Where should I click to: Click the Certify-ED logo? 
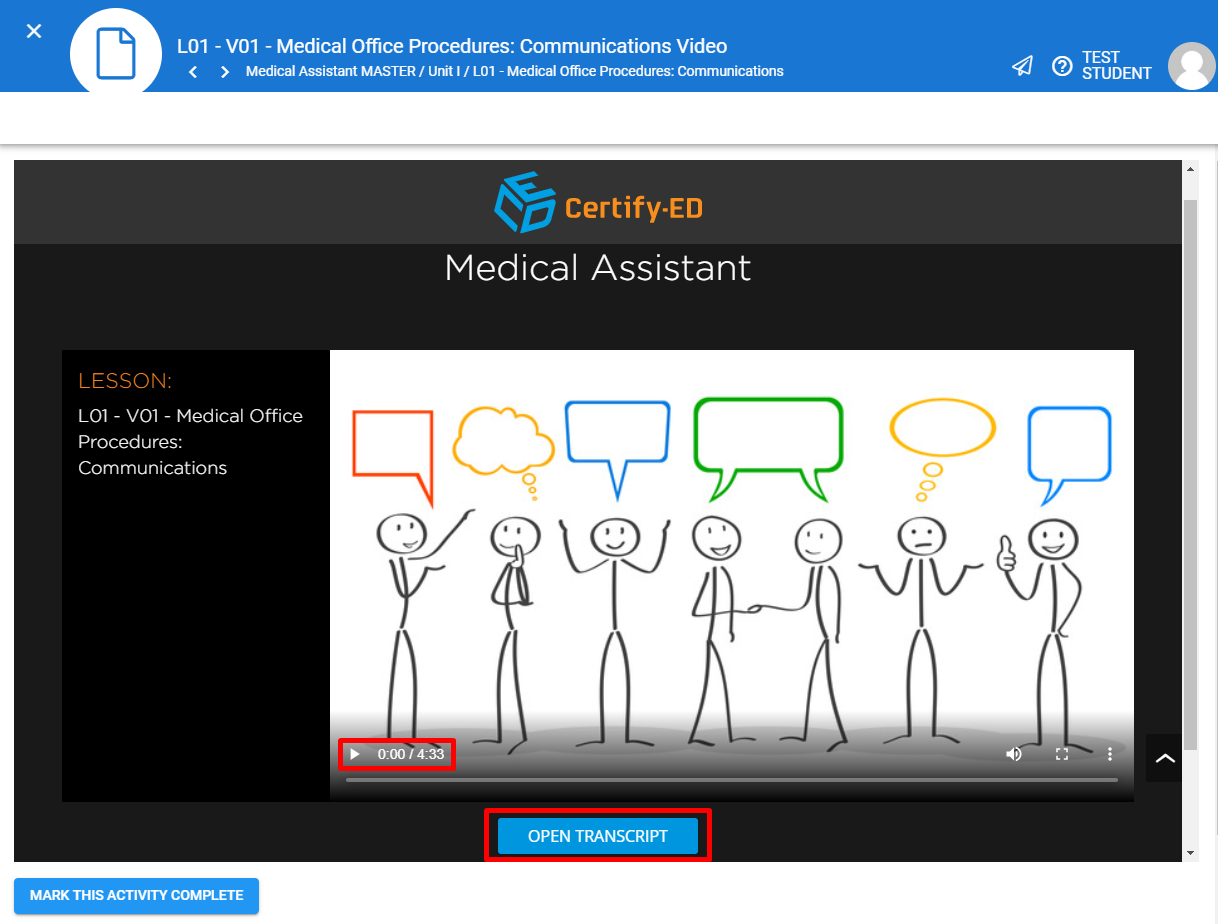(597, 202)
